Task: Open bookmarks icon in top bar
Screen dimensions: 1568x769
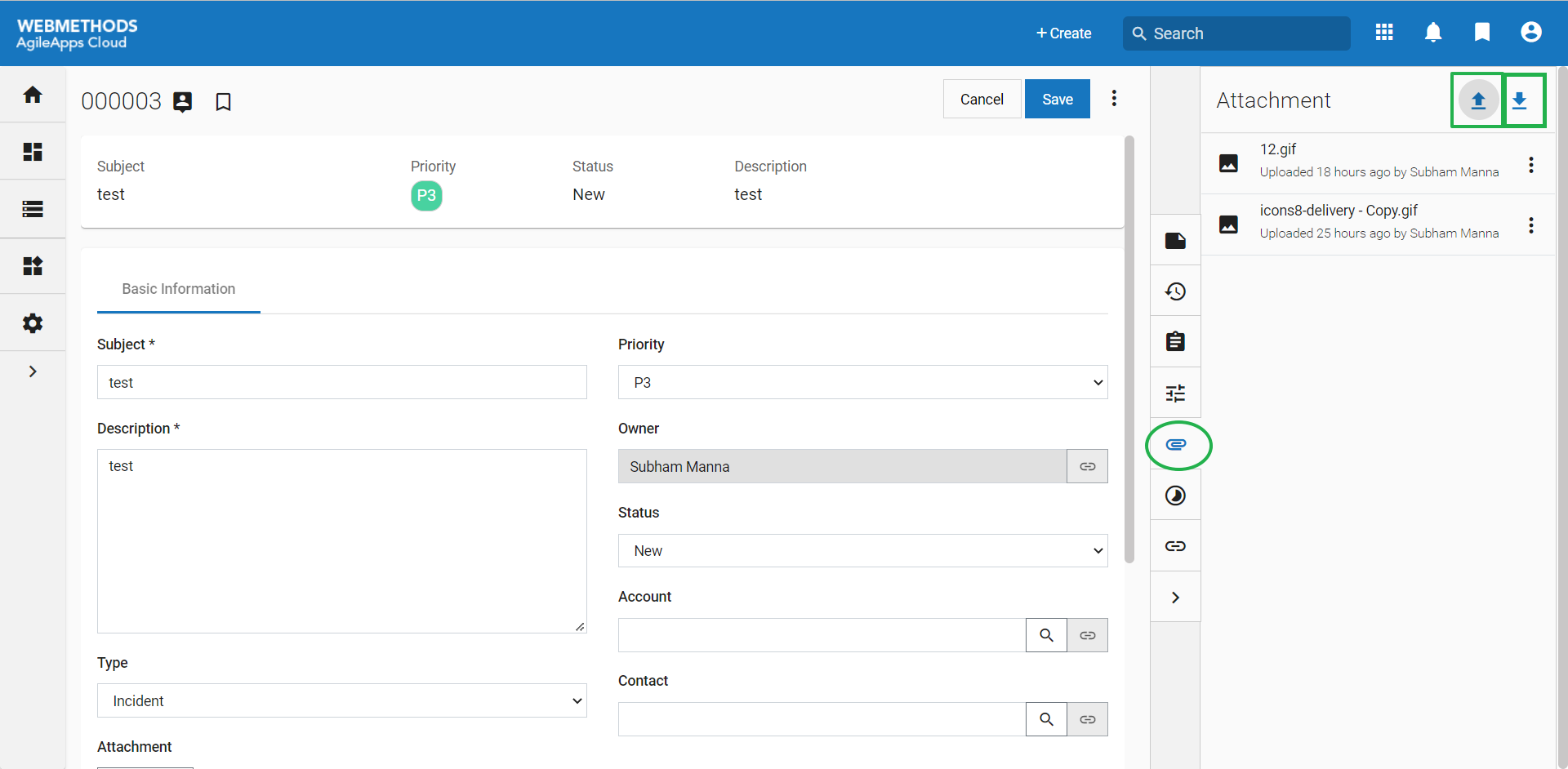Action: [x=1482, y=33]
